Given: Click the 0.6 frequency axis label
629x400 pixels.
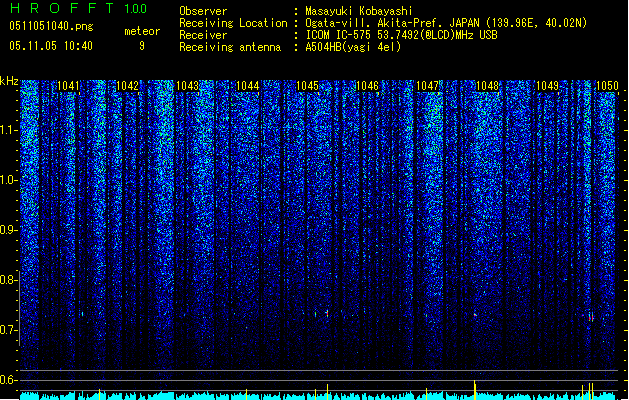Looking at the screenshot, I should coord(8,380).
